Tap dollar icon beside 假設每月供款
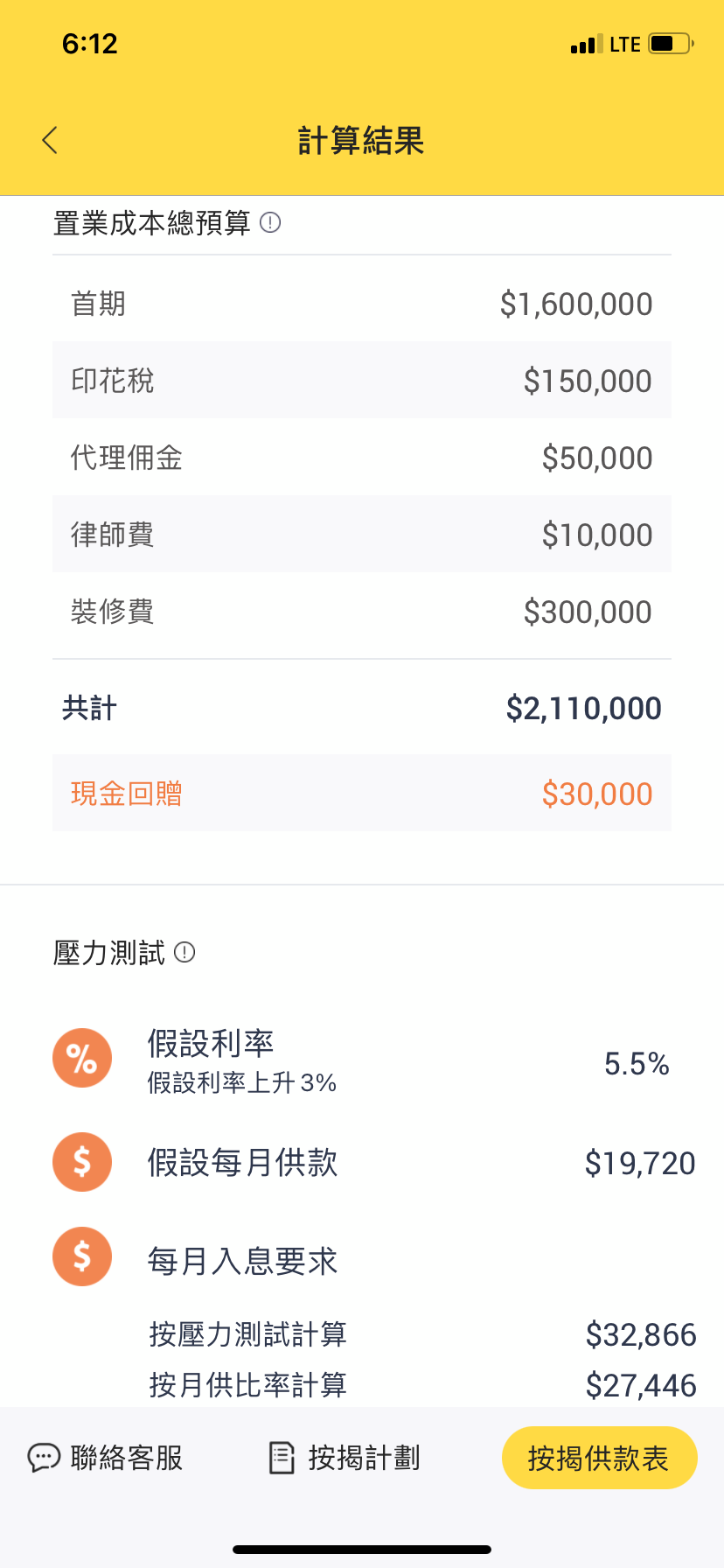724x1568 pixels. point(82,1162)
